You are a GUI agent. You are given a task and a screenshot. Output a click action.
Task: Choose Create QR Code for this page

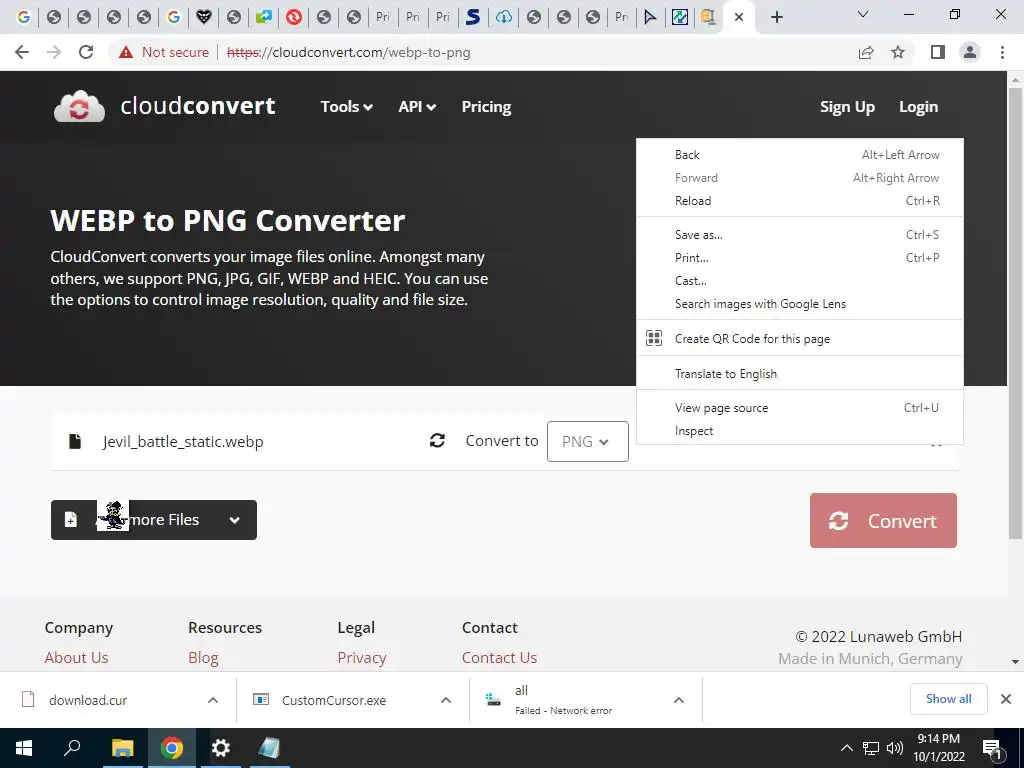[800, 338]
